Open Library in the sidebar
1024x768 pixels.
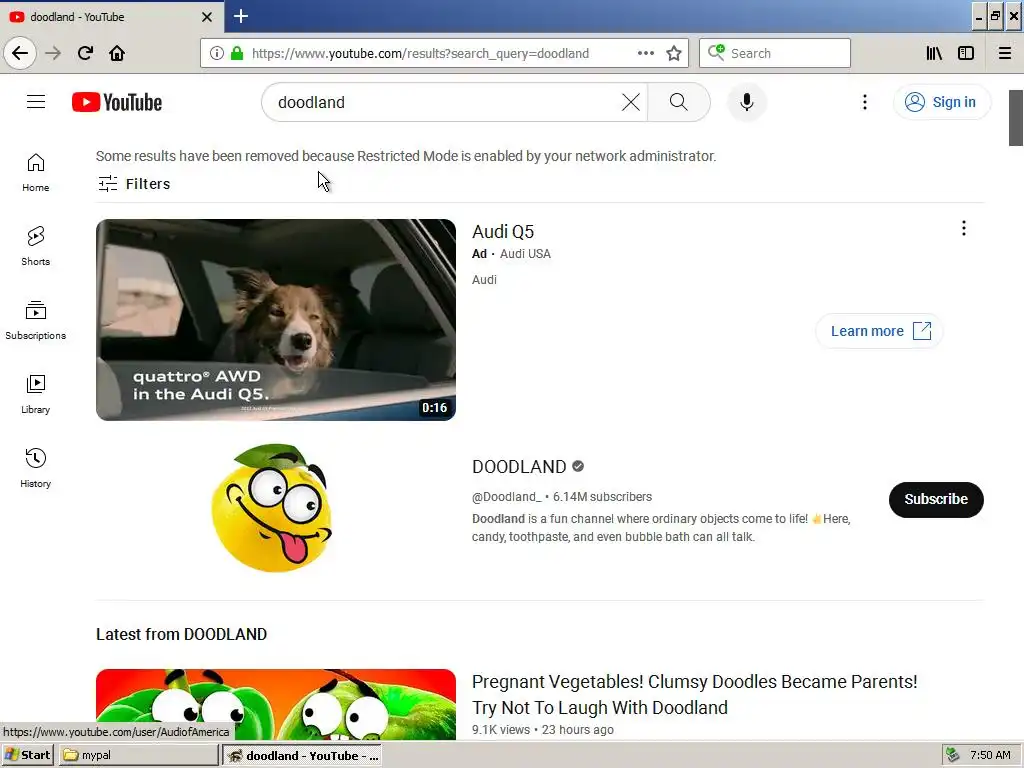[35, 394]
